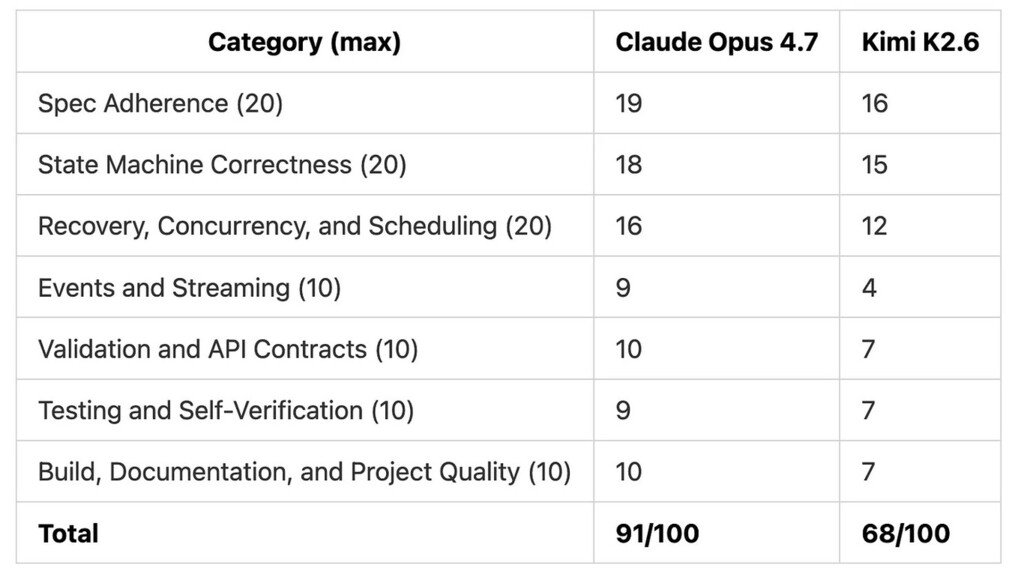
Task: Select Kimi's State Machine score of 15
Action: (x=874, y=165)
